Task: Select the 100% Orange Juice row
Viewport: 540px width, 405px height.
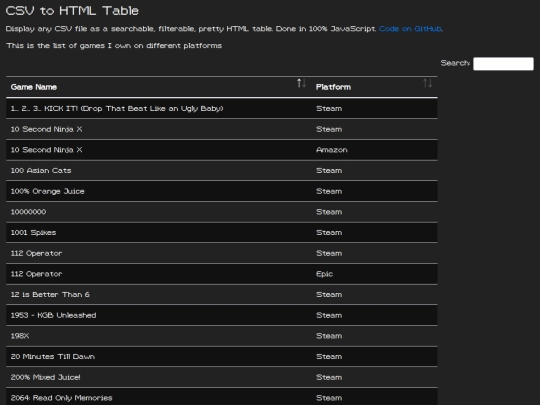Action: point(222,191)
